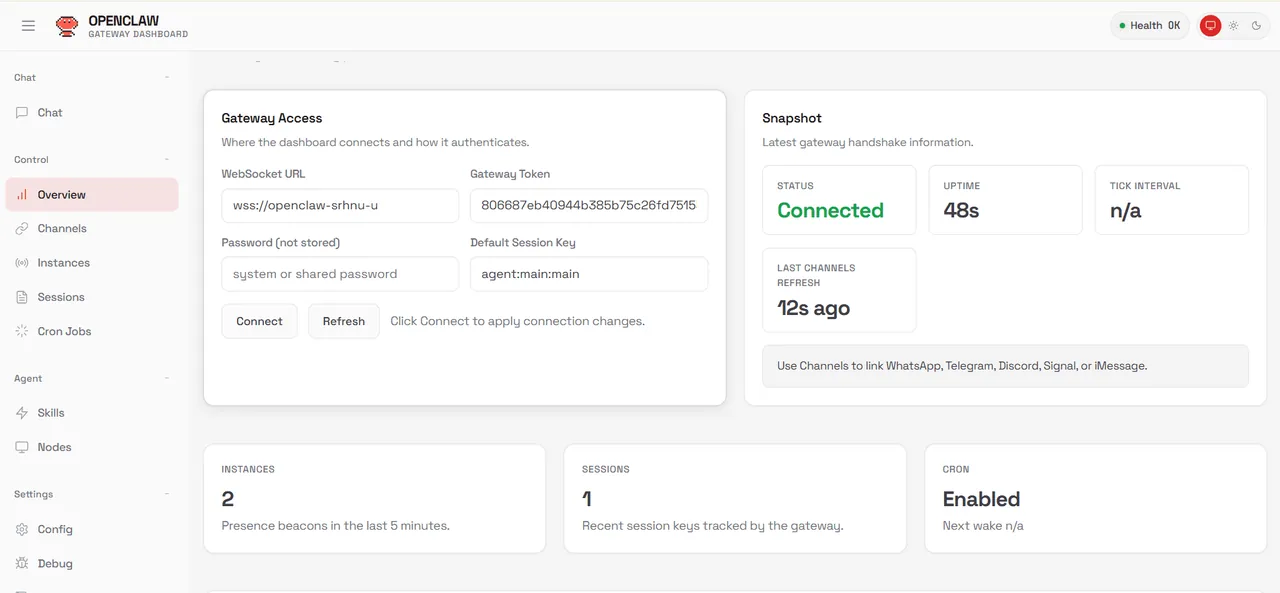This screenshot has width=1280, height=593.
Task: Click the Next wake n/a text
Action: tap(983, 526)
